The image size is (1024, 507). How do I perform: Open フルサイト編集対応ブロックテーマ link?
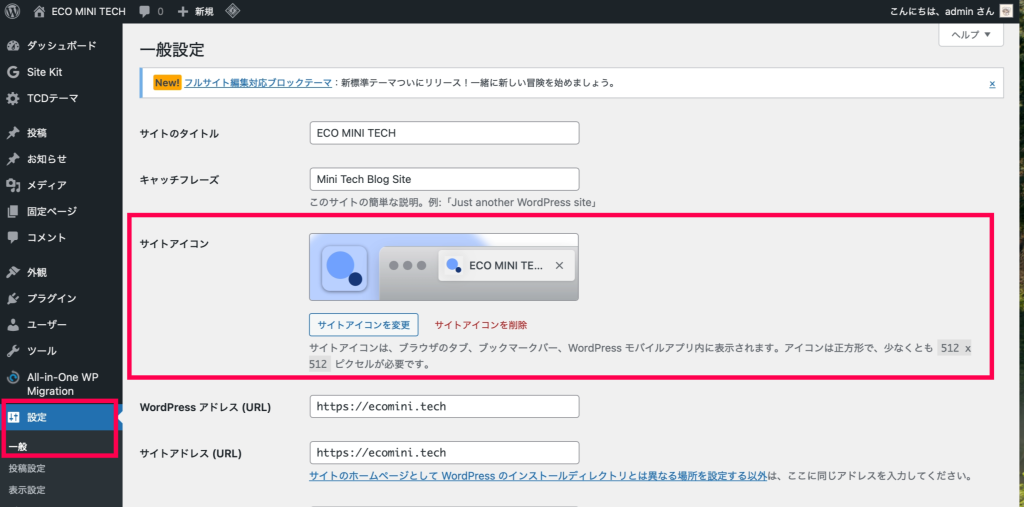click(258, 83)
